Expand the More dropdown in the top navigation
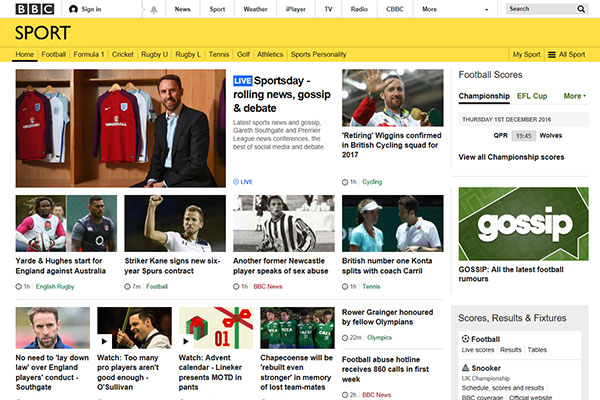This screenshot has height=400, width=600. coord(455,9)
